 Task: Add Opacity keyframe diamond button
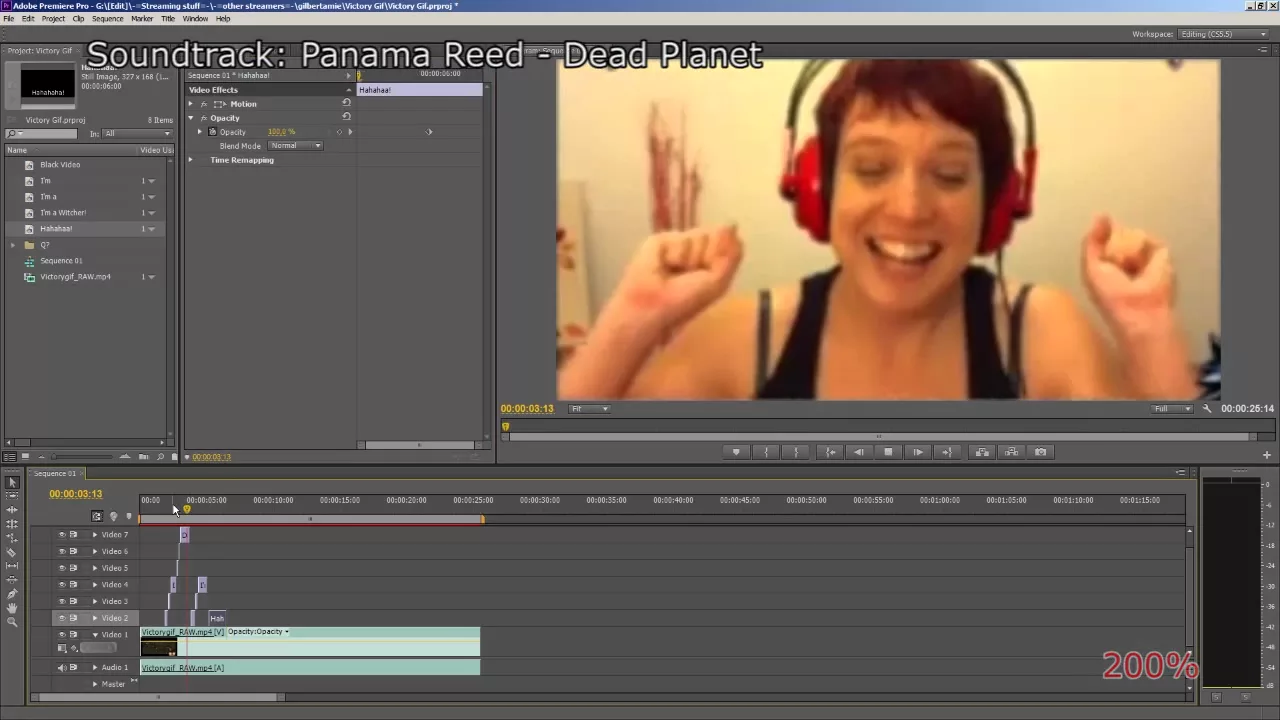click(x=339, y=132)
